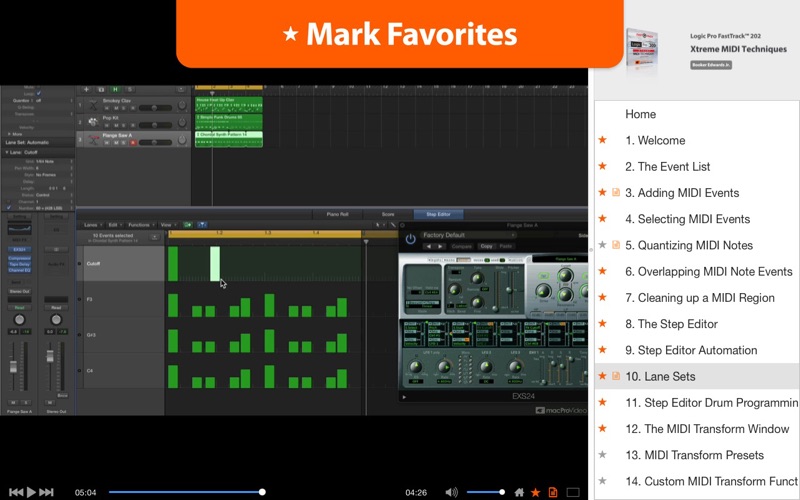Open notes from player bar document icon

[x=553, y=492]
